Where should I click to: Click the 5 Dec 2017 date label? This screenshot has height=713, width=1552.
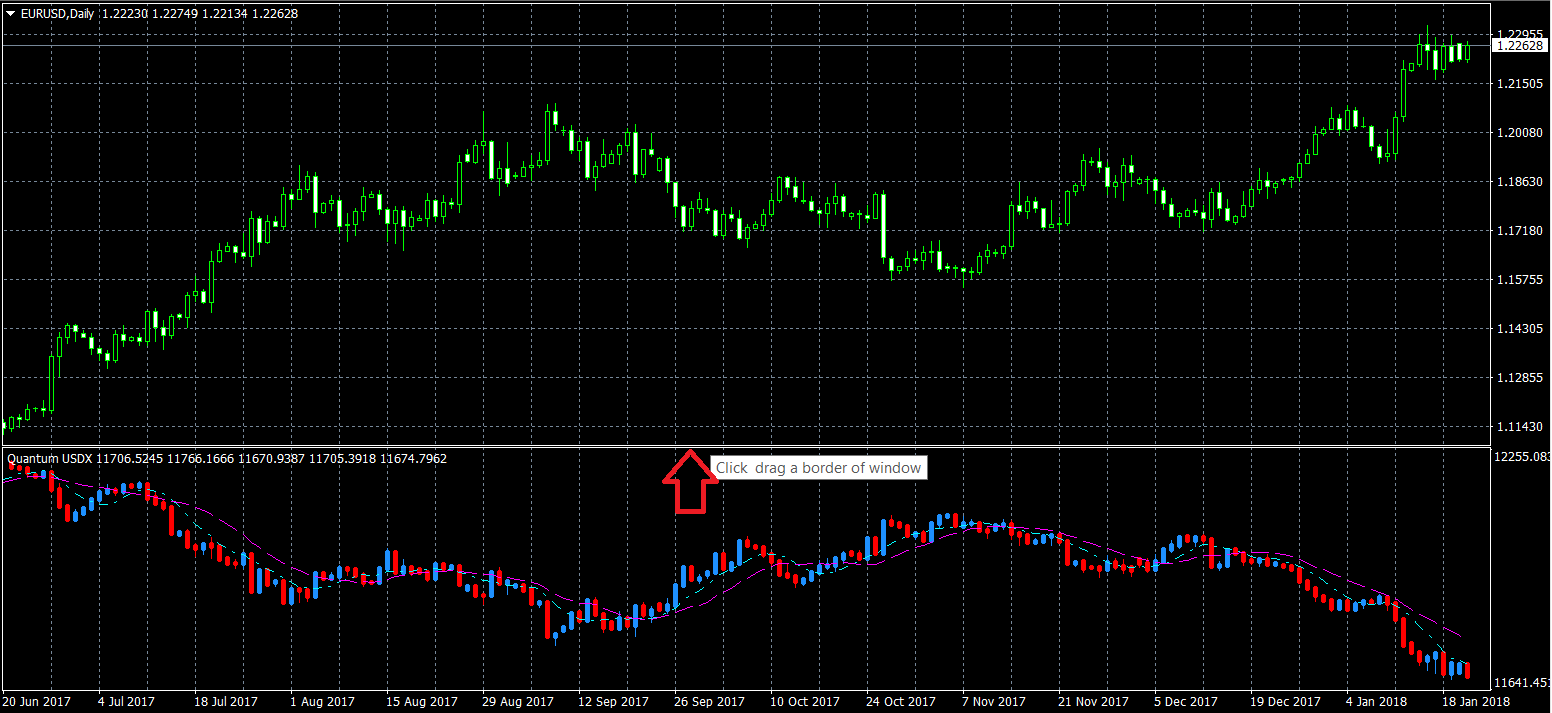coord(1186,702)
